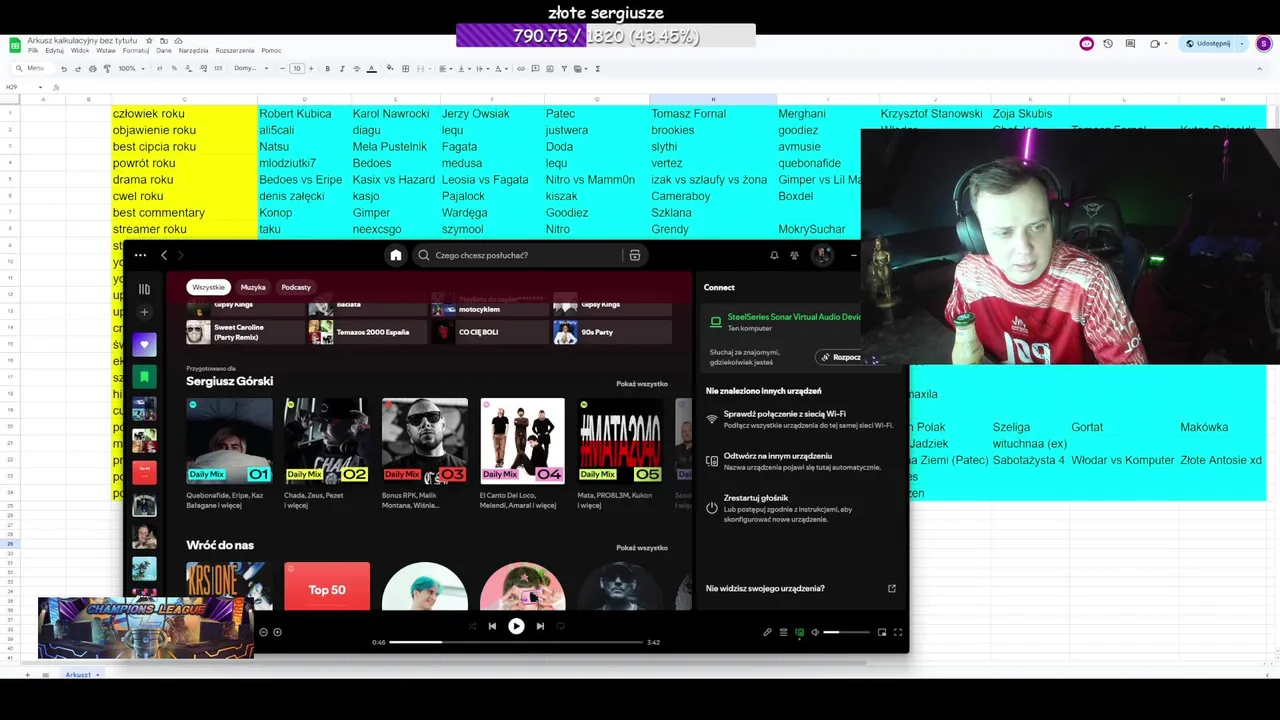Open the Formatuj menu in Sheets
Image resolution: width=1280 pixels, height=720 pixels.
coord(135,50)
